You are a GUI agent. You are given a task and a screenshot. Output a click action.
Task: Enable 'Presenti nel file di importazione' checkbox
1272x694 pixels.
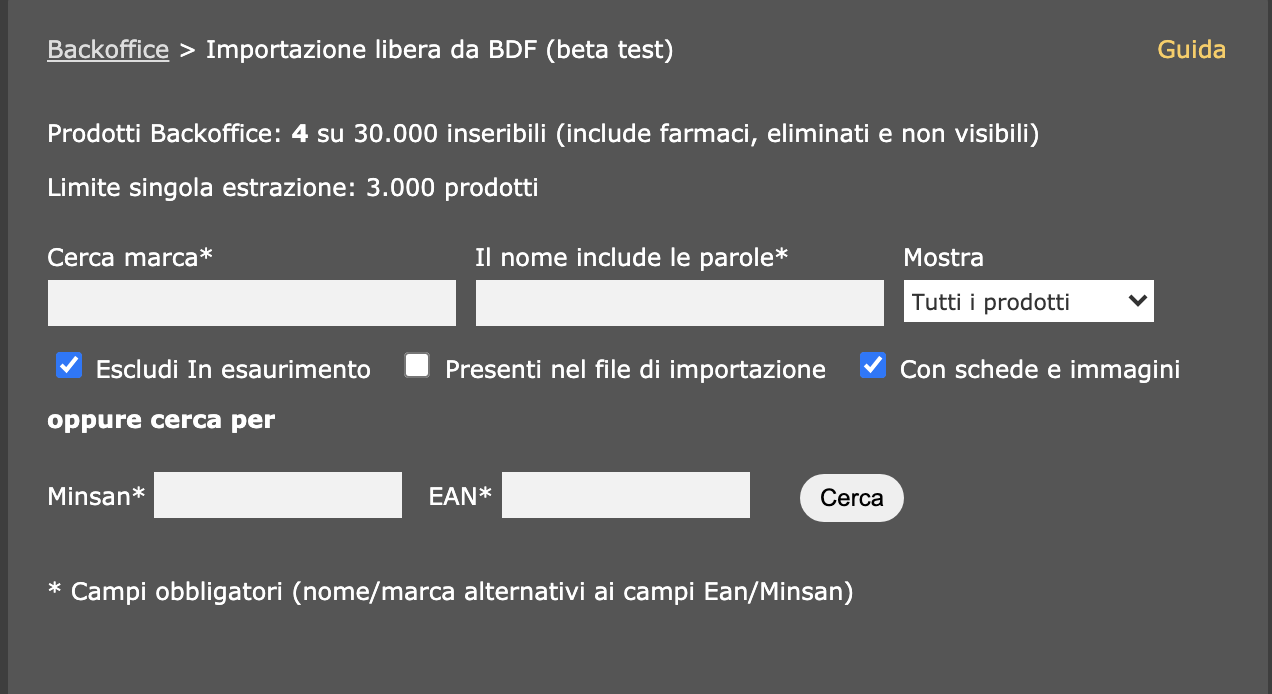pos(417,366)
